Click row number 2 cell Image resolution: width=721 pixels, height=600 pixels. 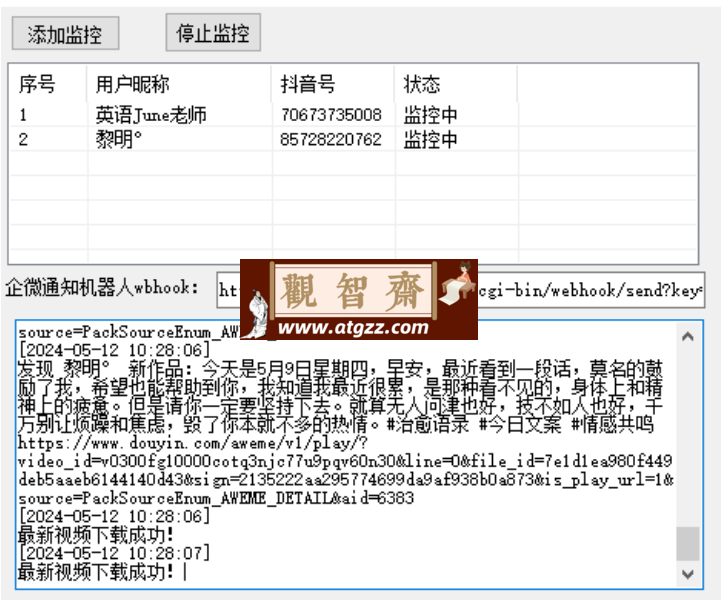tap(23, 139)
